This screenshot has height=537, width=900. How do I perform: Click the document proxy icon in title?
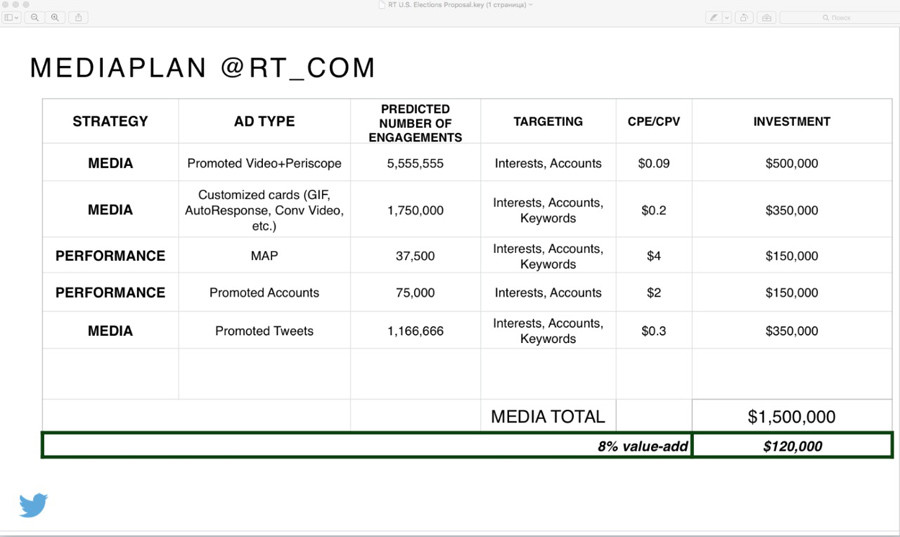[382, 5]
